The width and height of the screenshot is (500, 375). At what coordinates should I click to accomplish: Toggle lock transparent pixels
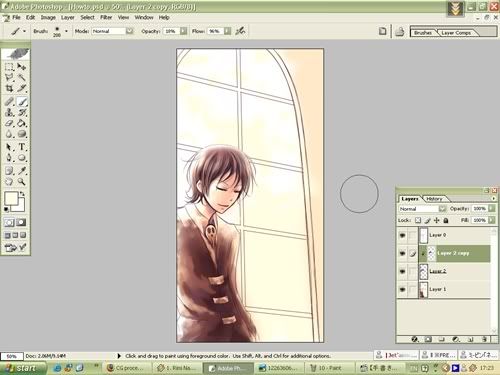pyautogui.click(x=418, y=220)
